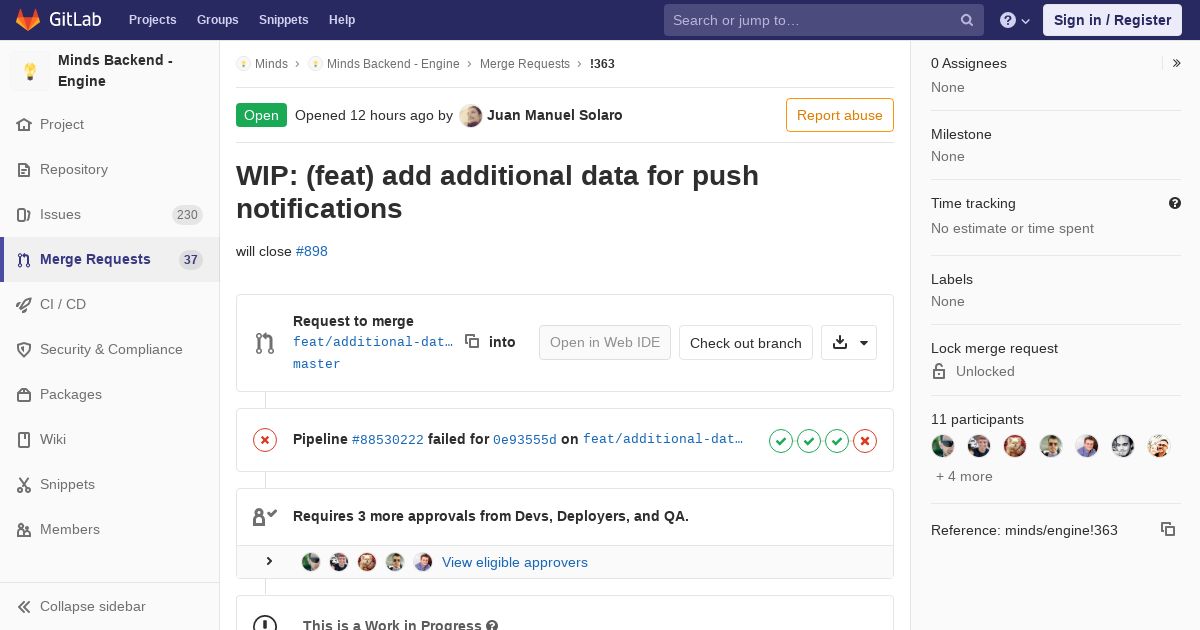Expand the approvers list chevron
This screenshot has width=1200, height=630.
[269, 561]
